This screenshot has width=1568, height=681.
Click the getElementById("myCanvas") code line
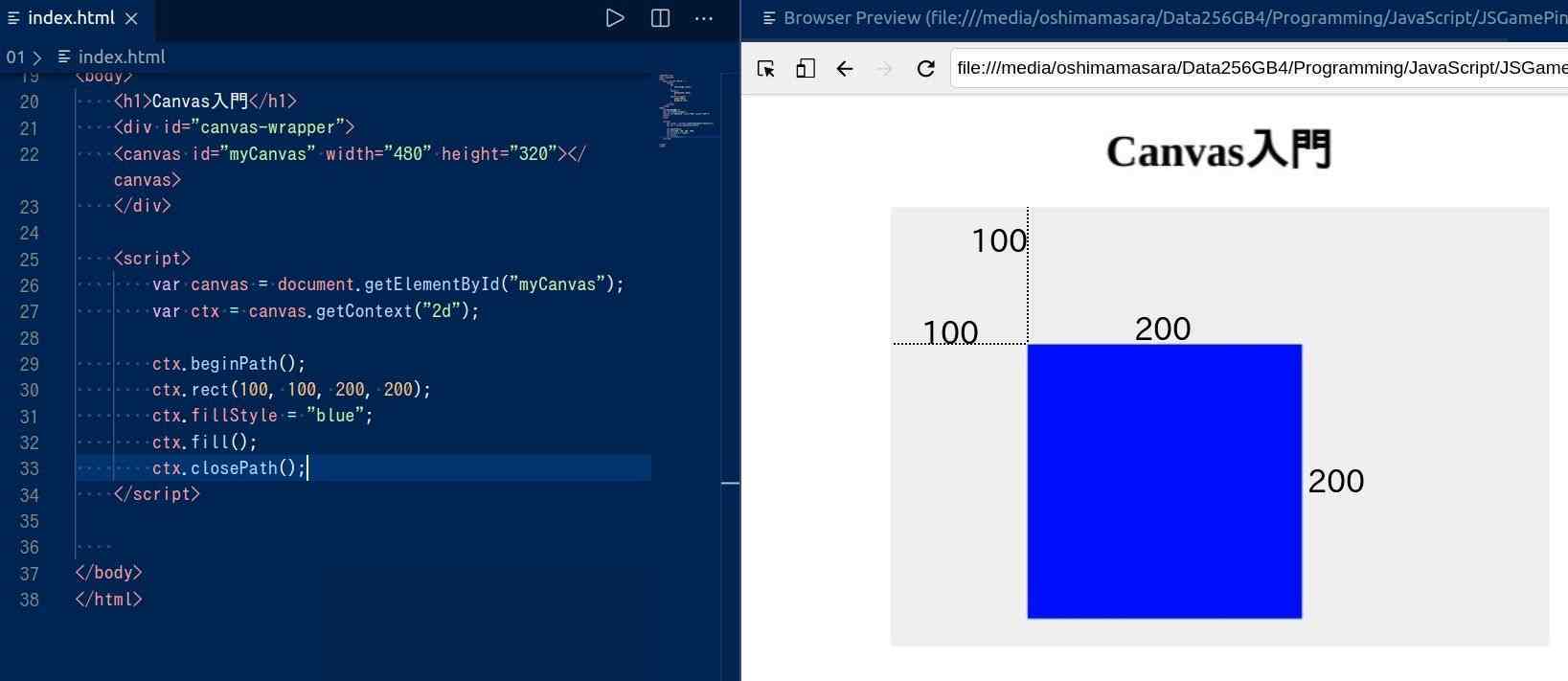(388, 284)
